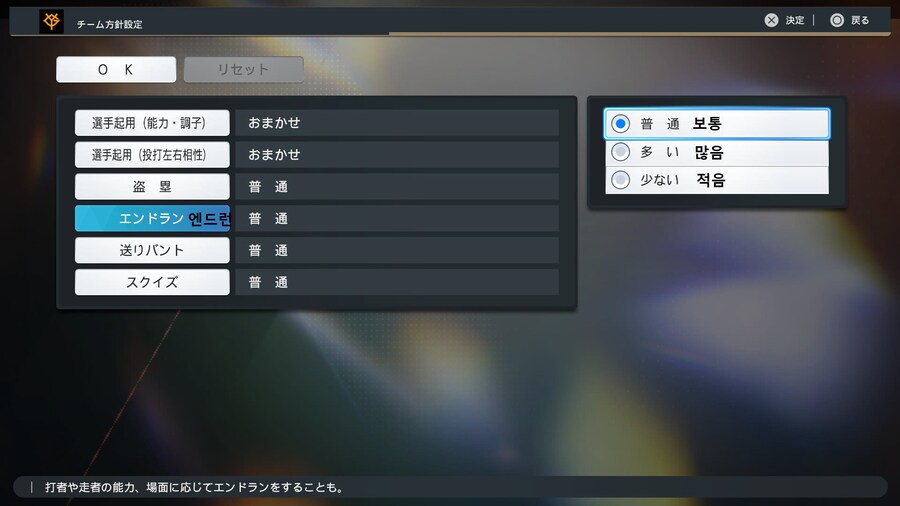
Task: Open the スクイズ value field
Action: coord(396,282)
